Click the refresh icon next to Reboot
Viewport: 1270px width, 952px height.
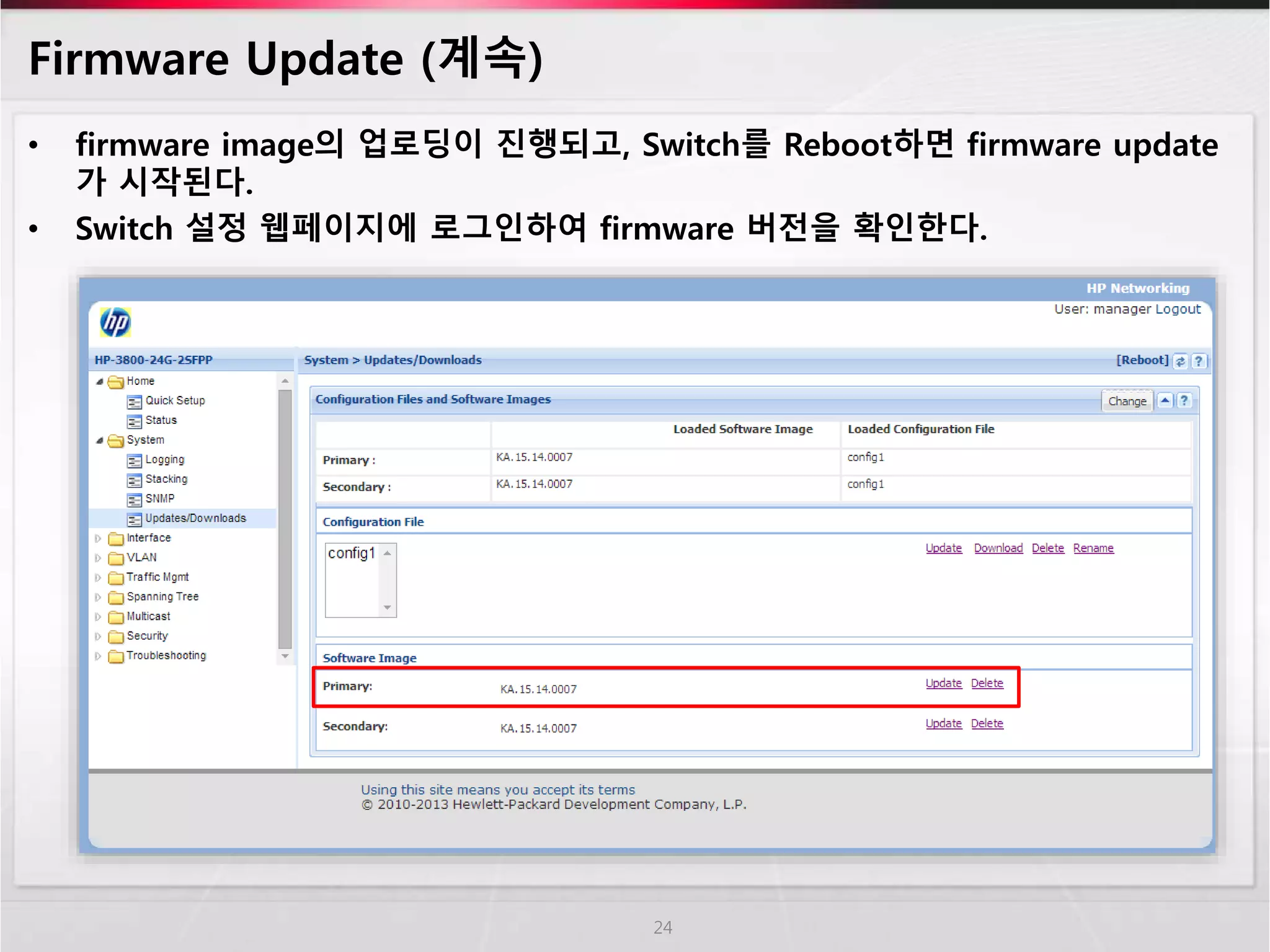[x=1181, y=361]
